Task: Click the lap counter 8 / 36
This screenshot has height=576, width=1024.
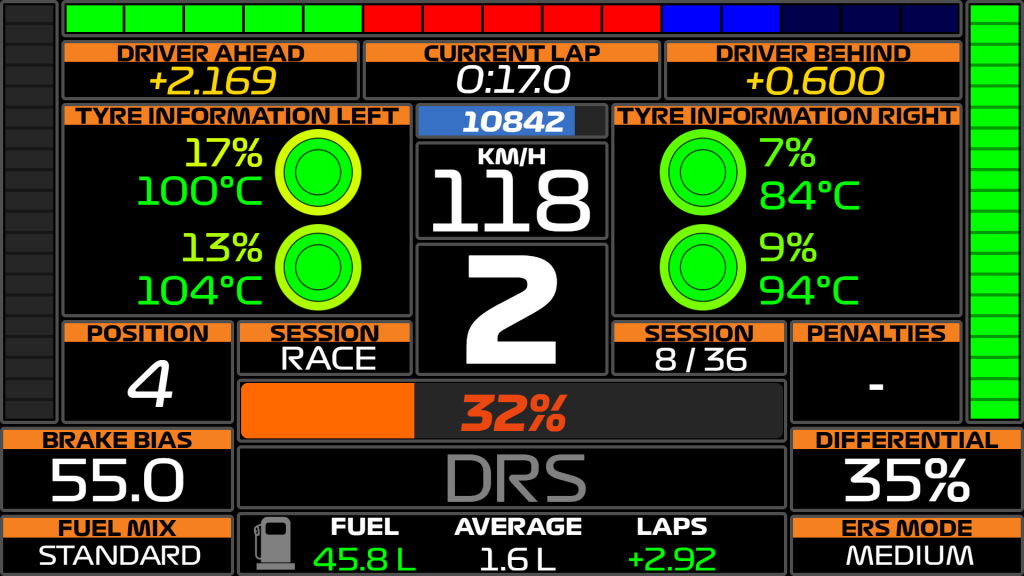Action: [700, 359]
